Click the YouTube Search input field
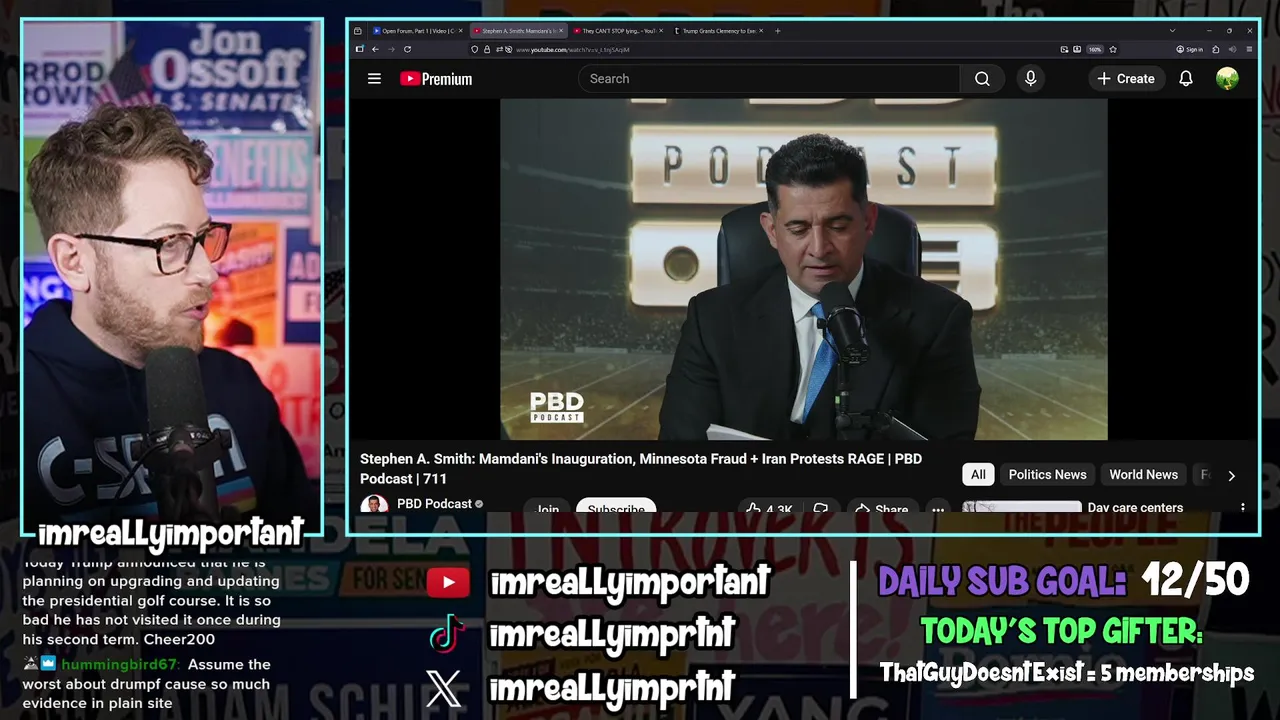Image resolution: width=1280 pixels, height=720 pixels. [769, 79]
